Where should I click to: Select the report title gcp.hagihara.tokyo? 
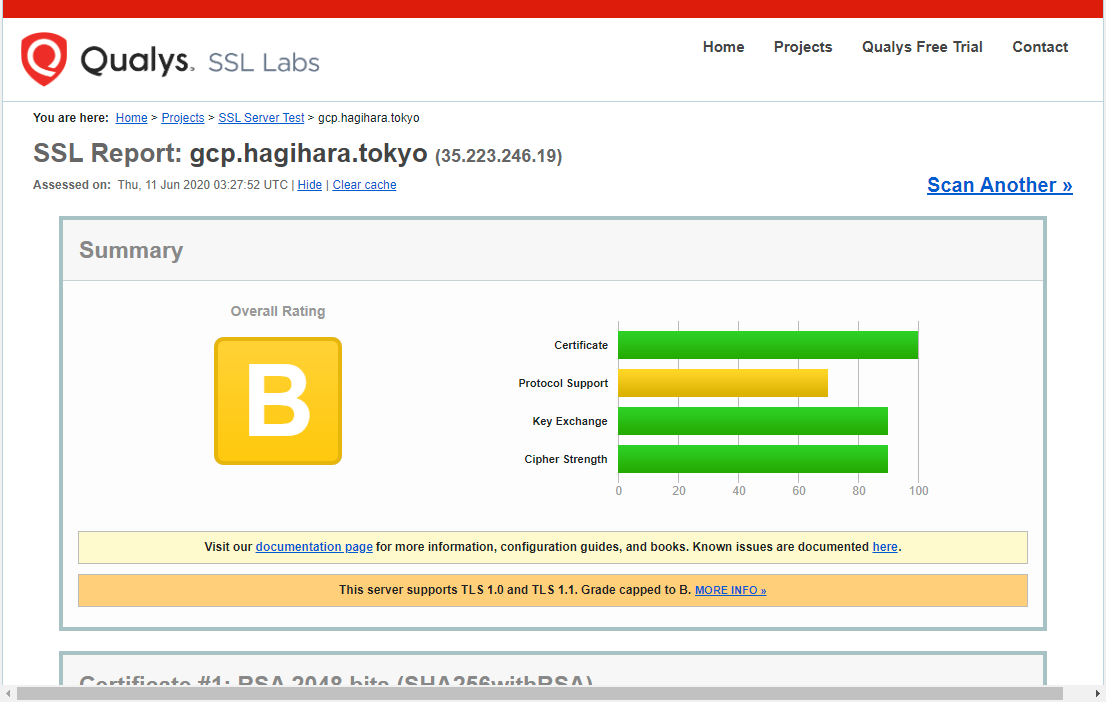coord(308,153)
